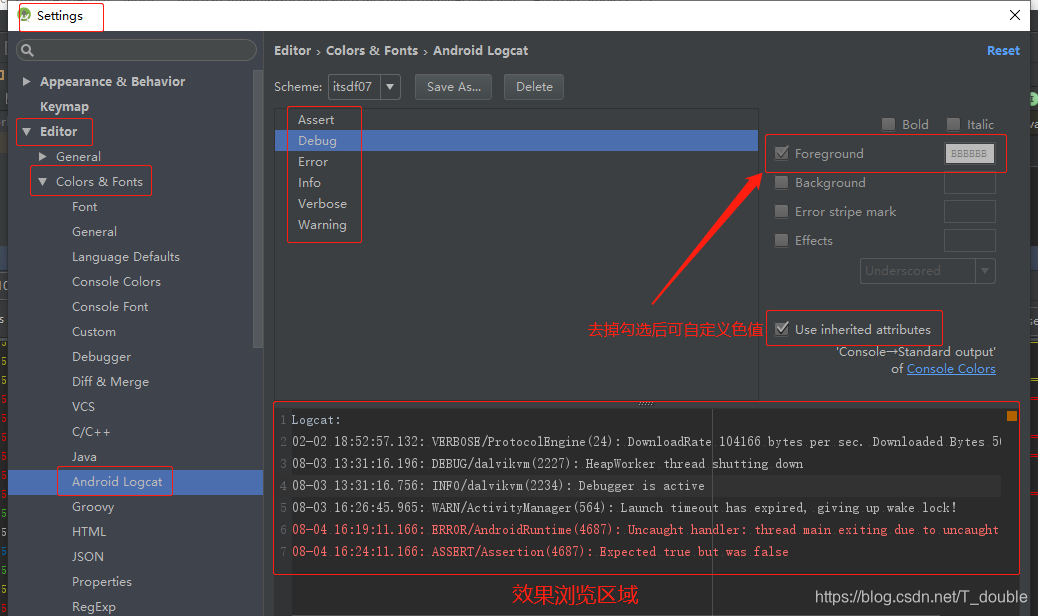Screen dimensions: 1038x616
Task: Open Console Font settings
Action: point(110,306)
